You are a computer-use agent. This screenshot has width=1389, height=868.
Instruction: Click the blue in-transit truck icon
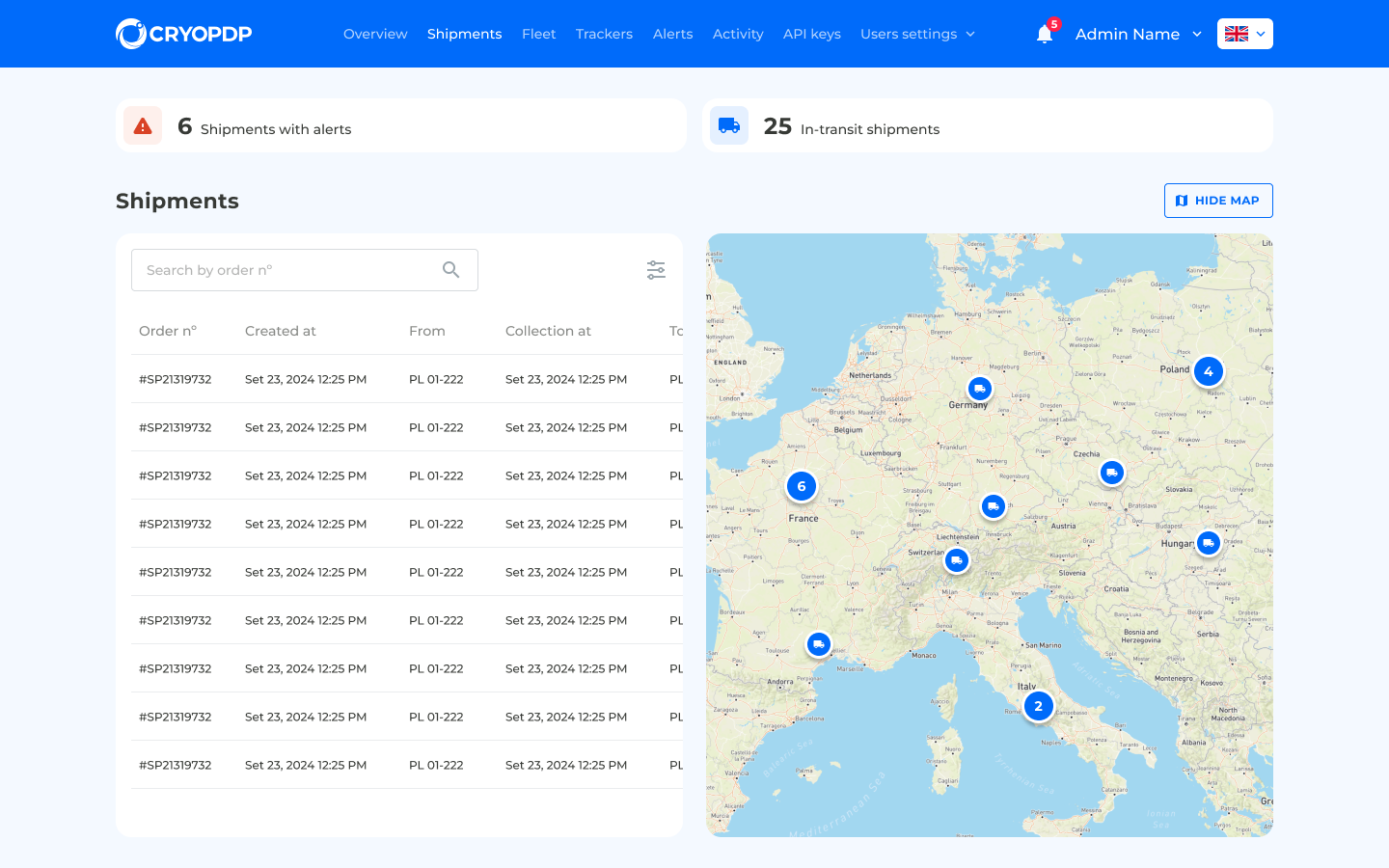tap(729, 125)
